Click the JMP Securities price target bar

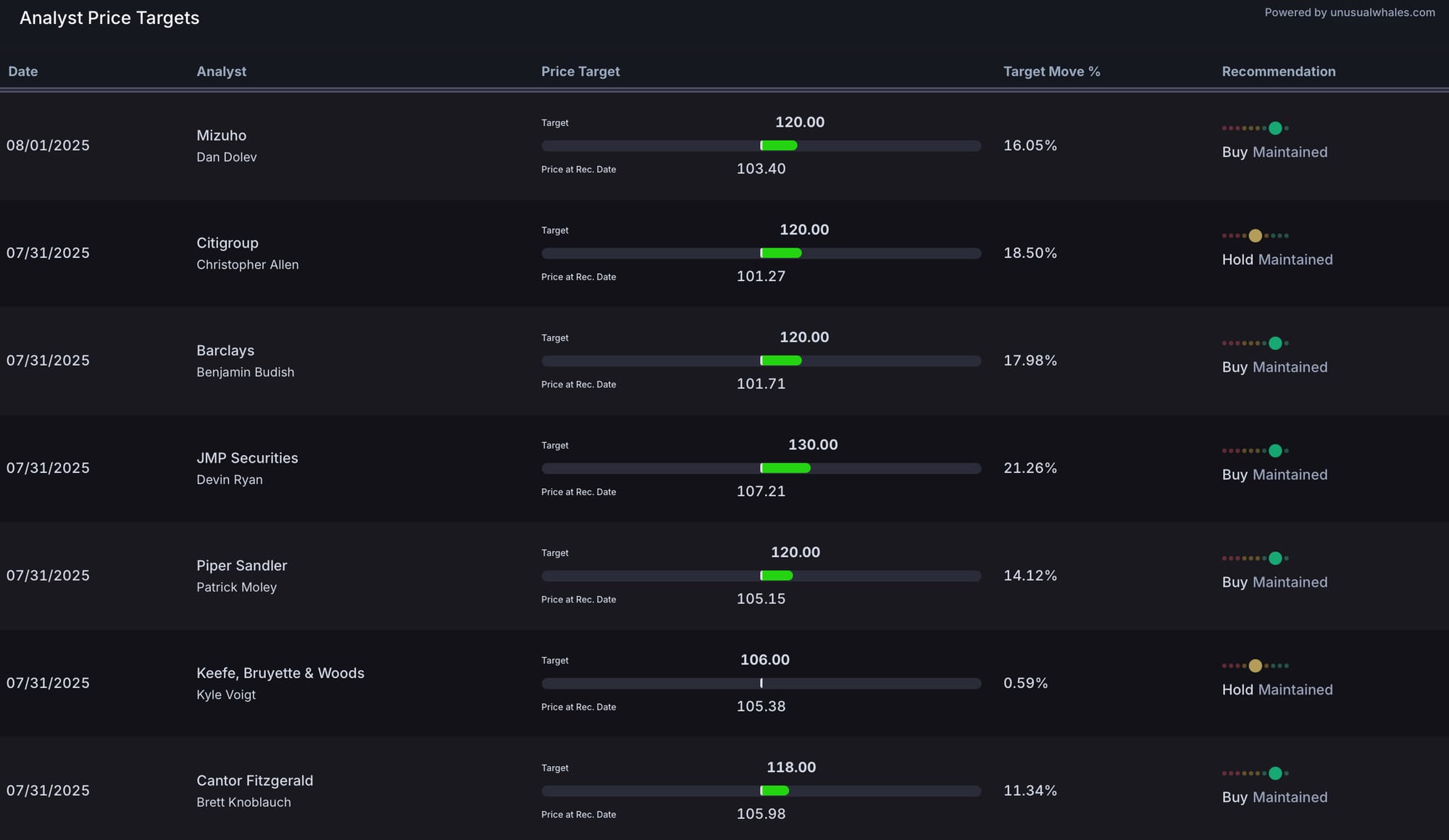click(x=761, y=469)
